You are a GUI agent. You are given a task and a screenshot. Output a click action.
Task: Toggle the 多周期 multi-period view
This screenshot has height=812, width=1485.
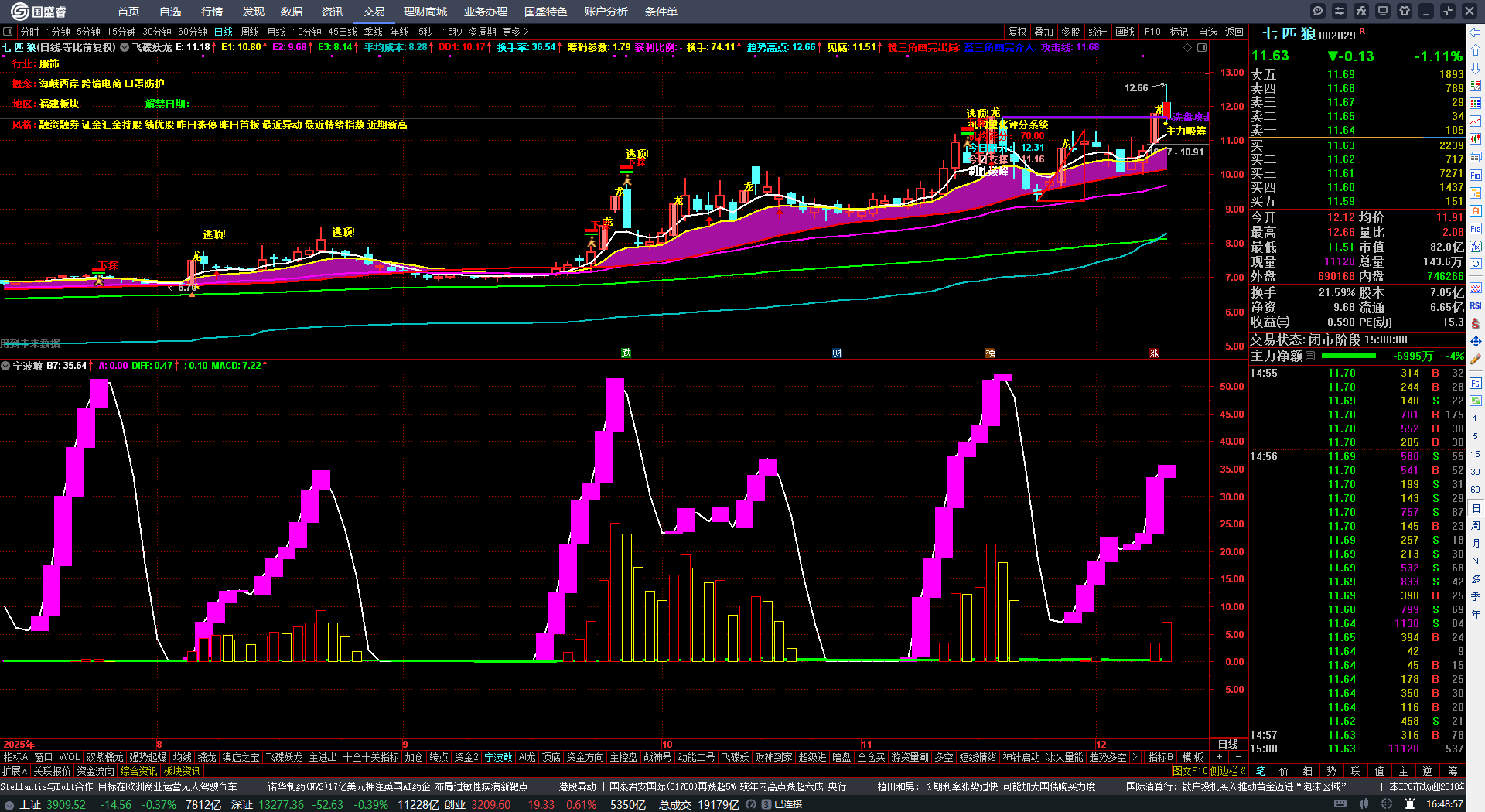point(482,32)
